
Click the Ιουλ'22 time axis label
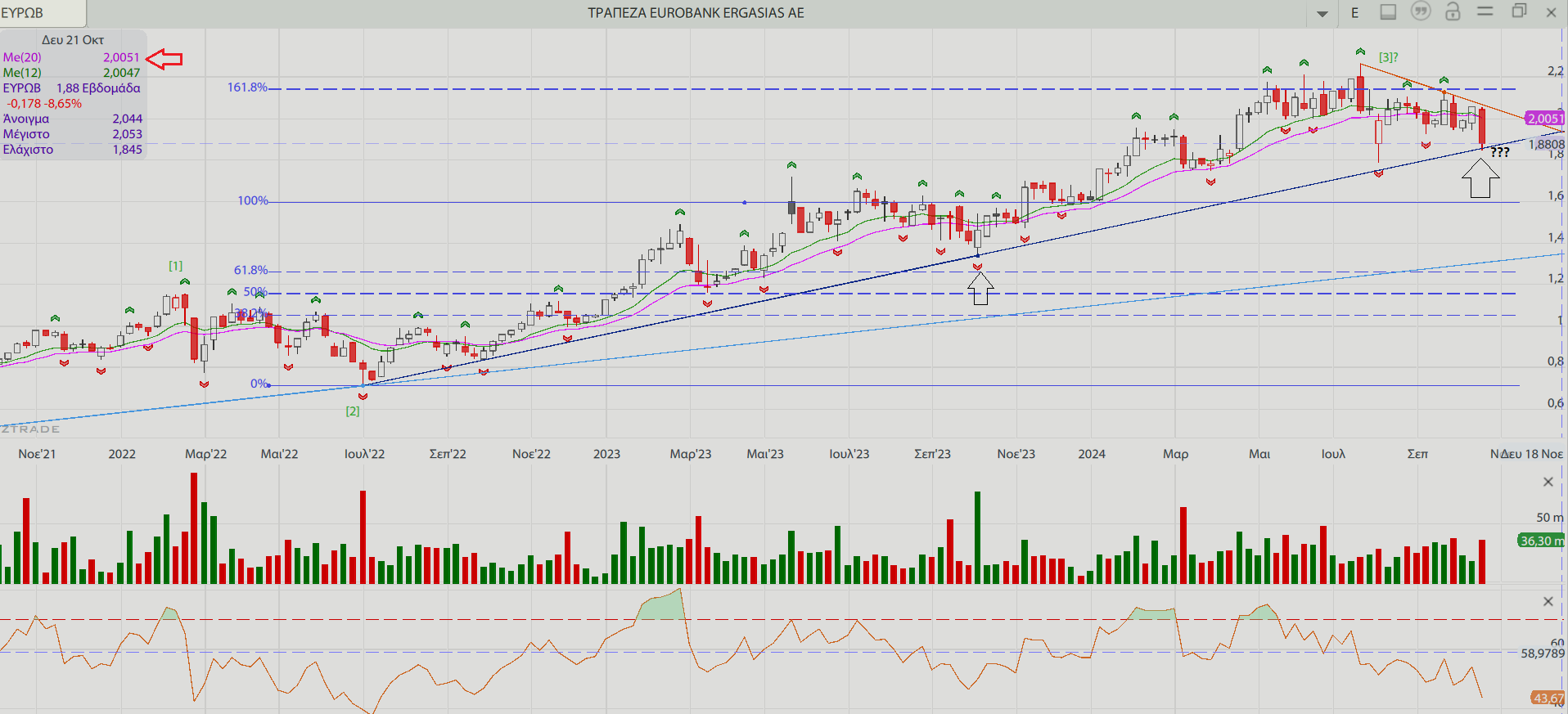[x=364, y=454]
